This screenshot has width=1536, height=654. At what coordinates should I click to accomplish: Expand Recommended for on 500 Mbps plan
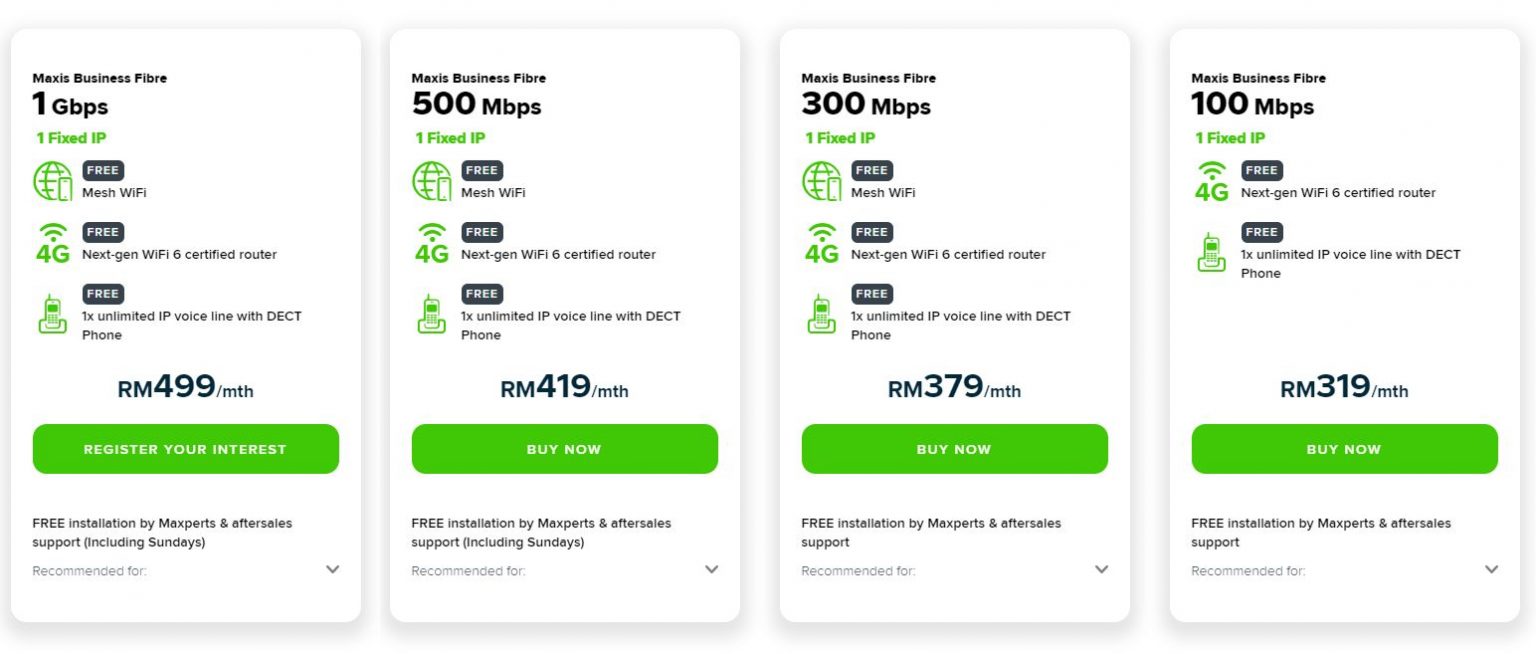711,569
